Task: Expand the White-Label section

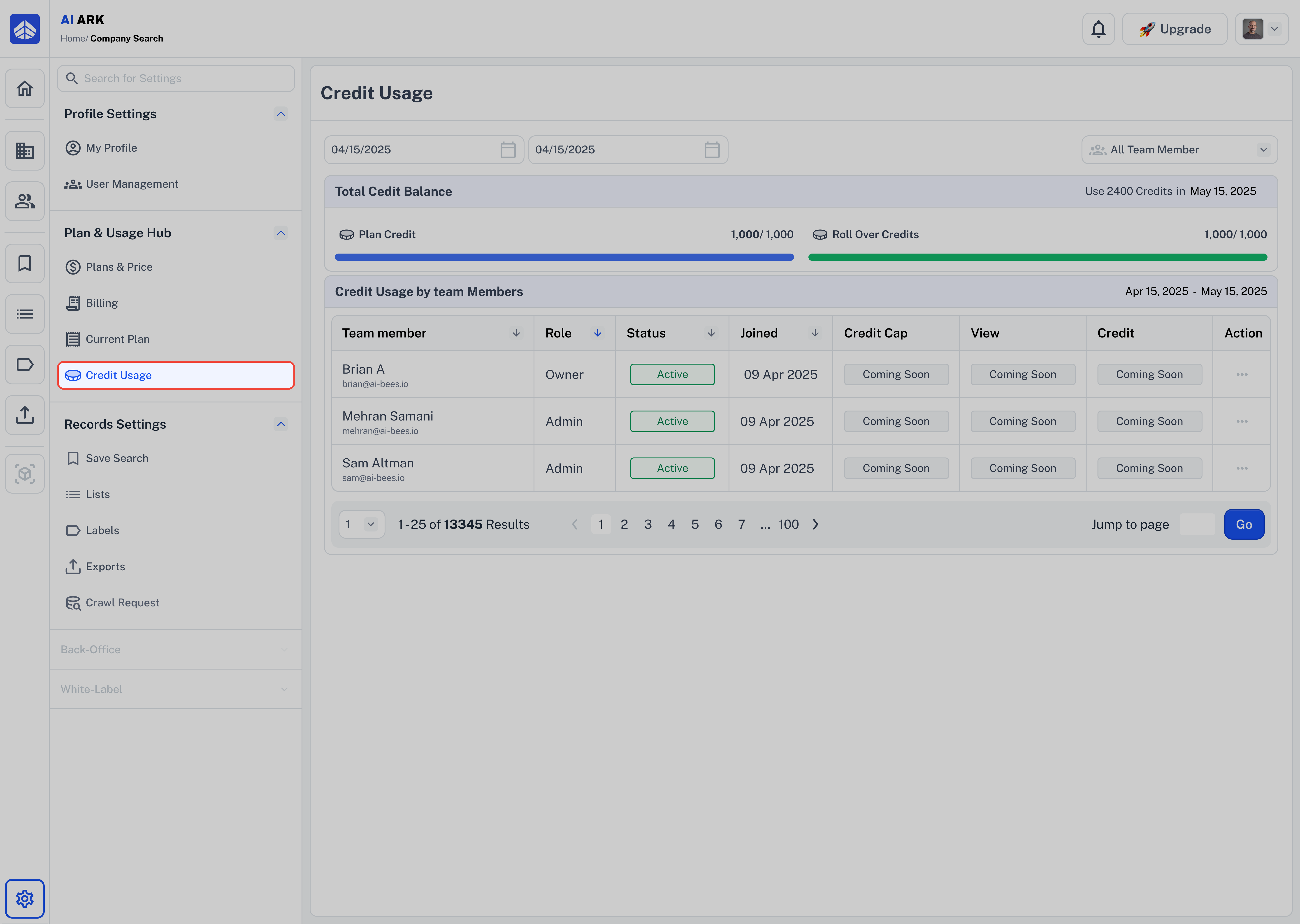Action: (x=175, y=689)
